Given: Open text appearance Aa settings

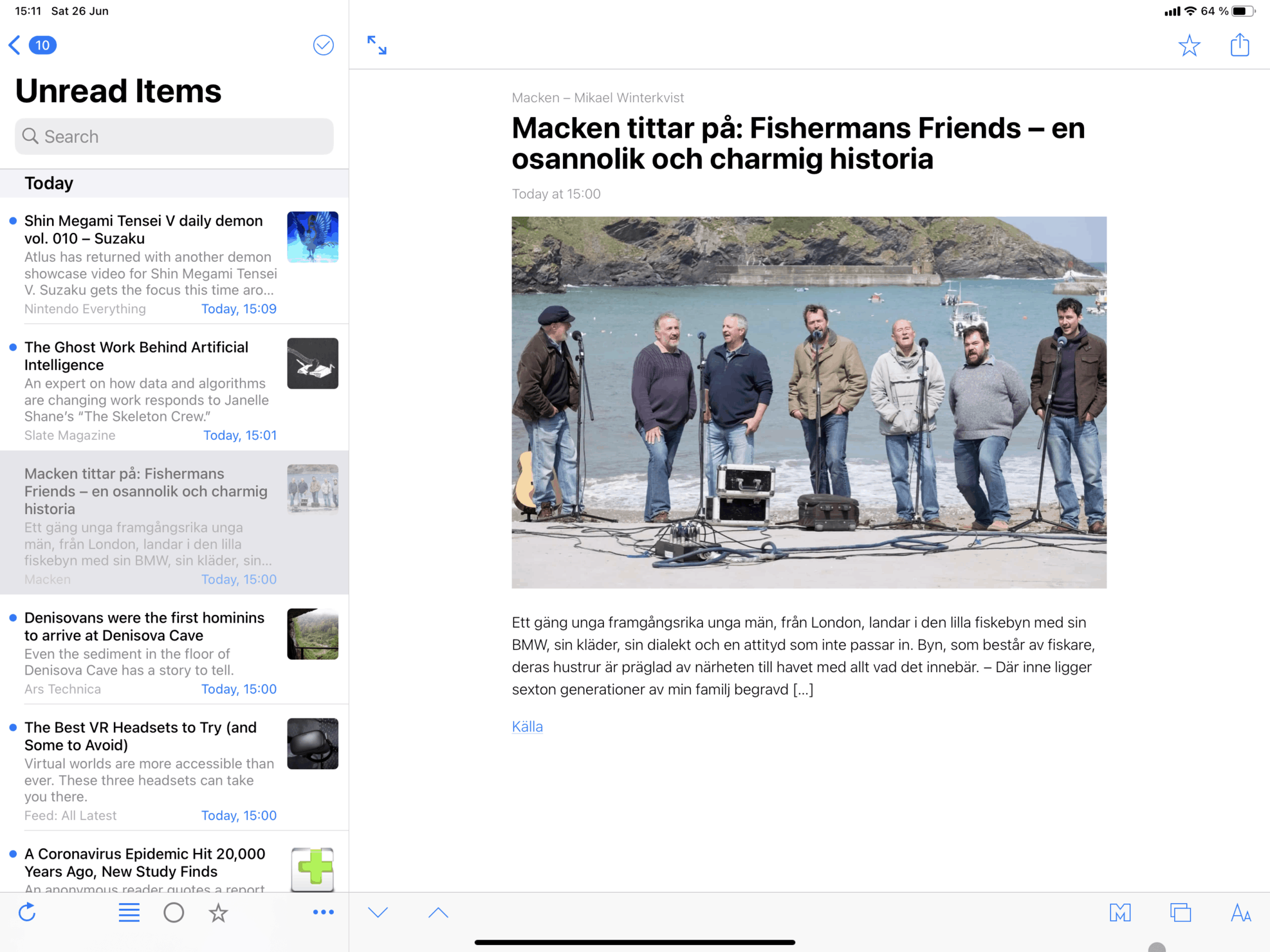Looking at the screenshot, I should (1240, 912).
